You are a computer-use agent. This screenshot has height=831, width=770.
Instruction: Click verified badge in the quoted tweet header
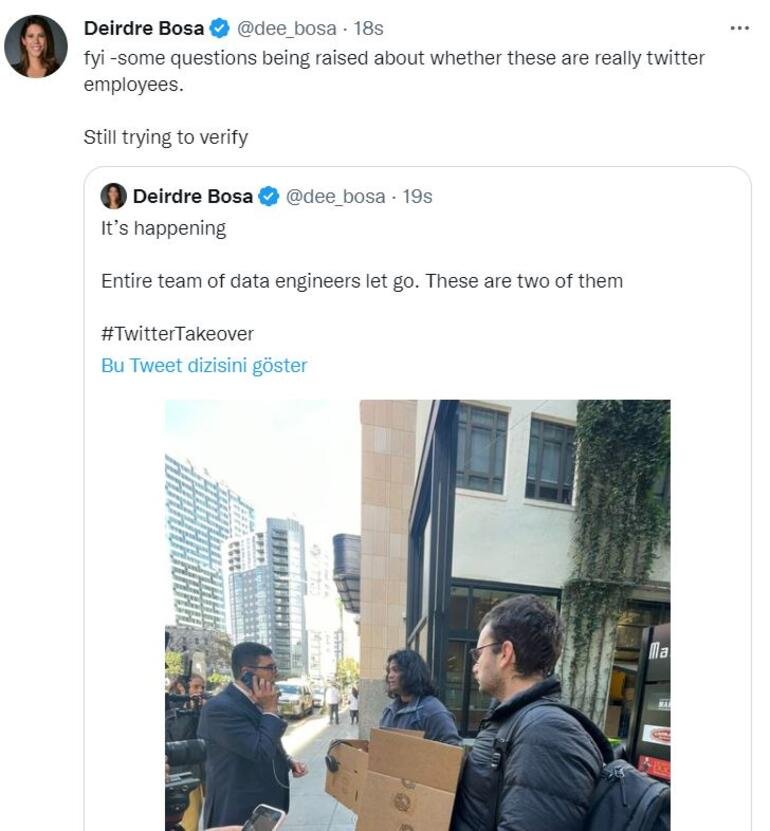click(269, 197)
